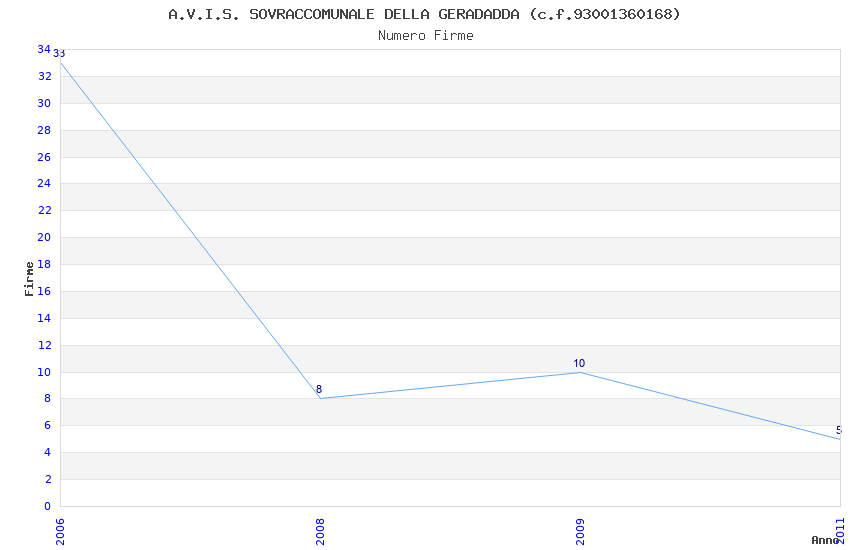This screenshot has height=550, width=850.
Task: Select x-axis year label 2006
Action: tap(60, 532)
